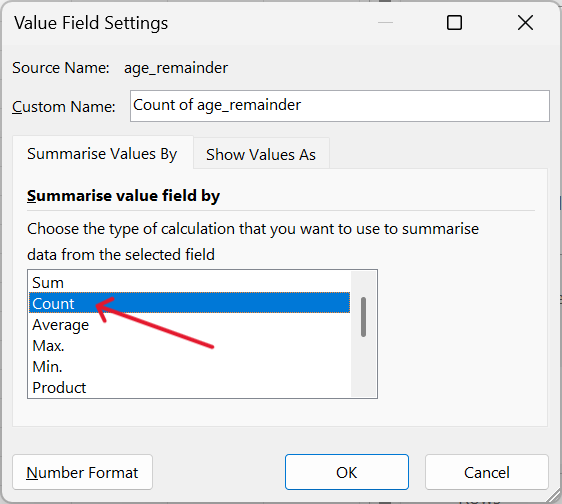Click the calculation list scrollbar thumb

tap(363, 317)
